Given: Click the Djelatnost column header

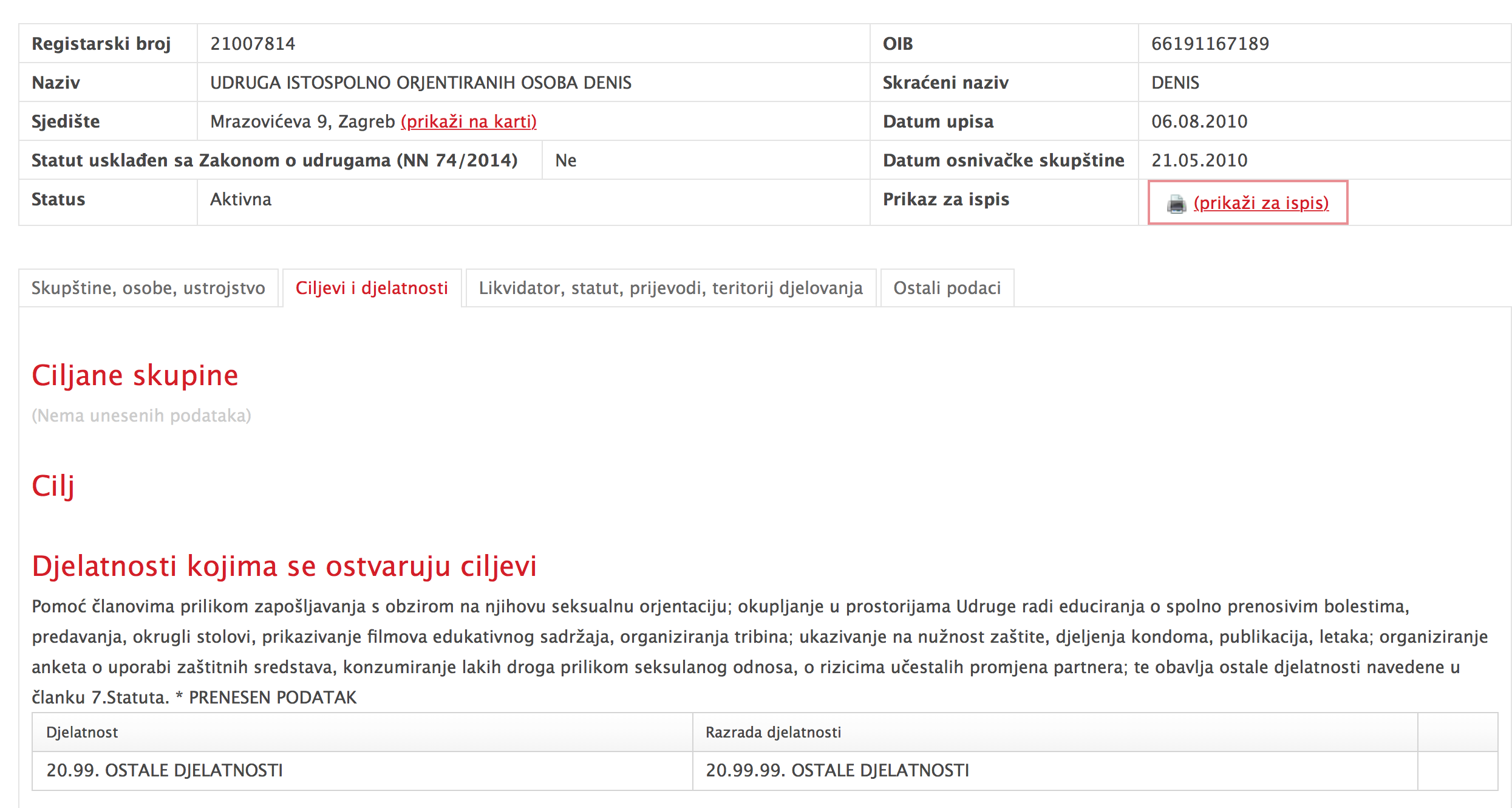Looking at the screenshot, I should point(82,732).
